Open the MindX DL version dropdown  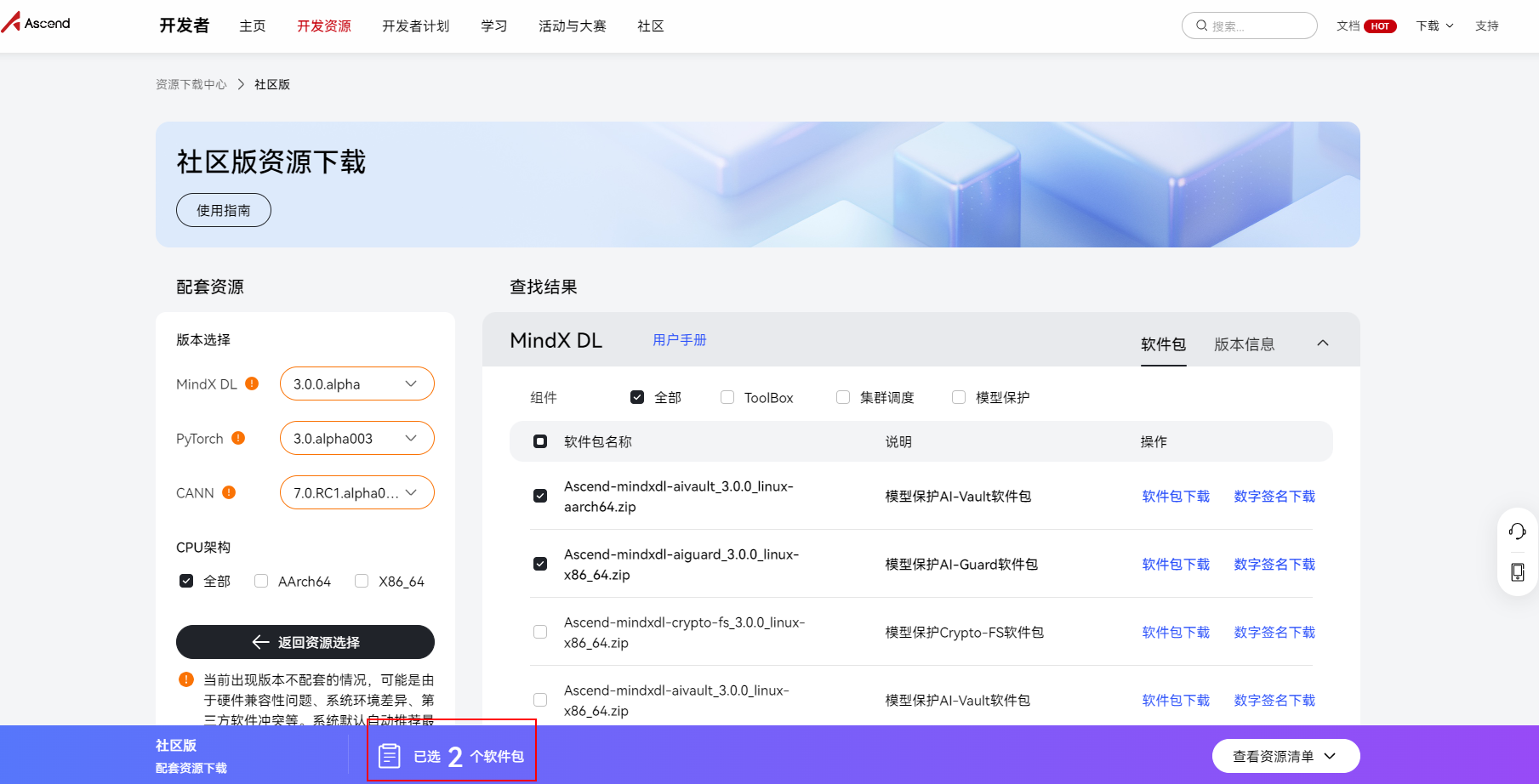[357, 383]
